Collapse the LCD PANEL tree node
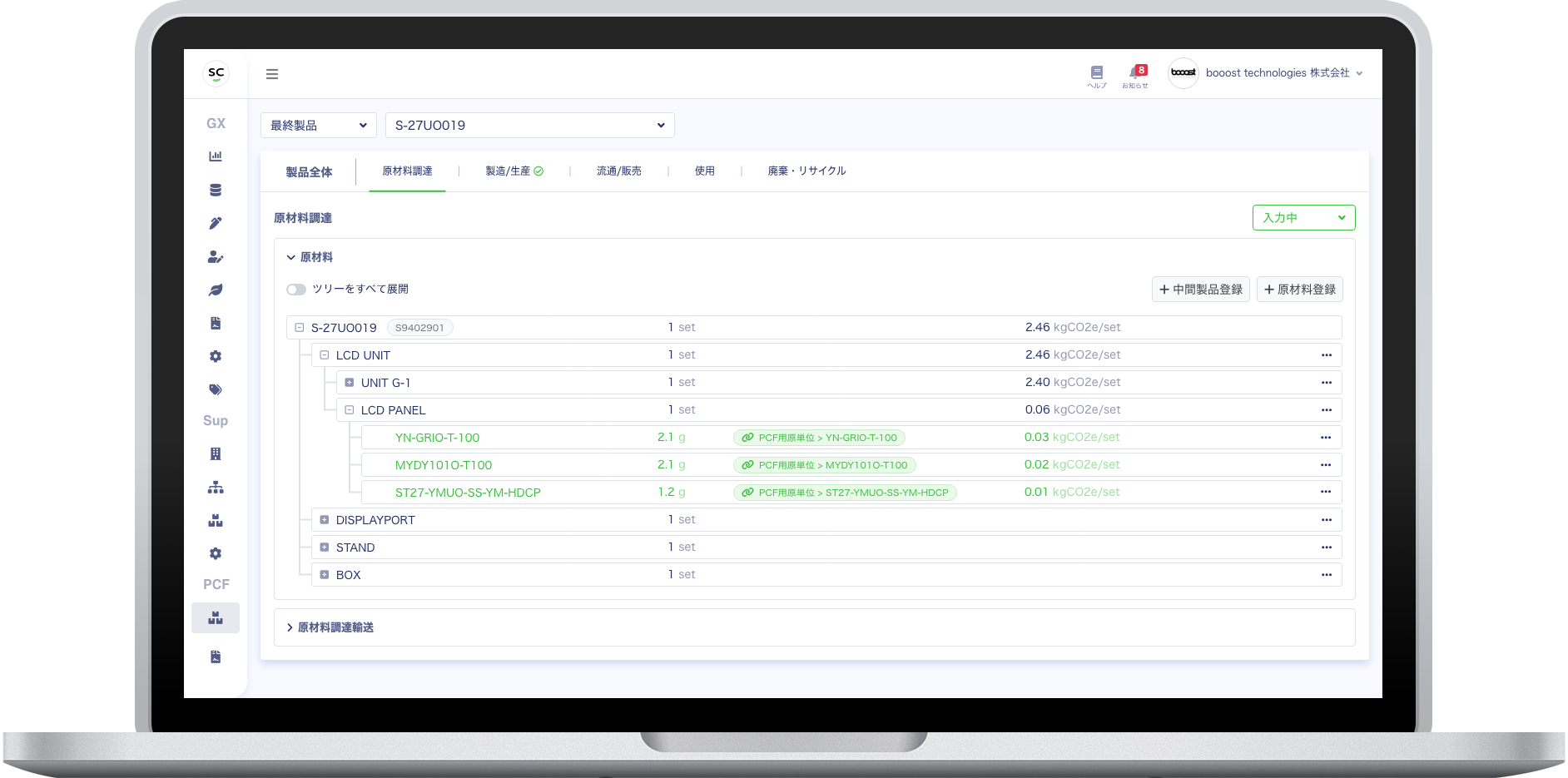This screenshot has height=778, width=1568. click(350, 410)
